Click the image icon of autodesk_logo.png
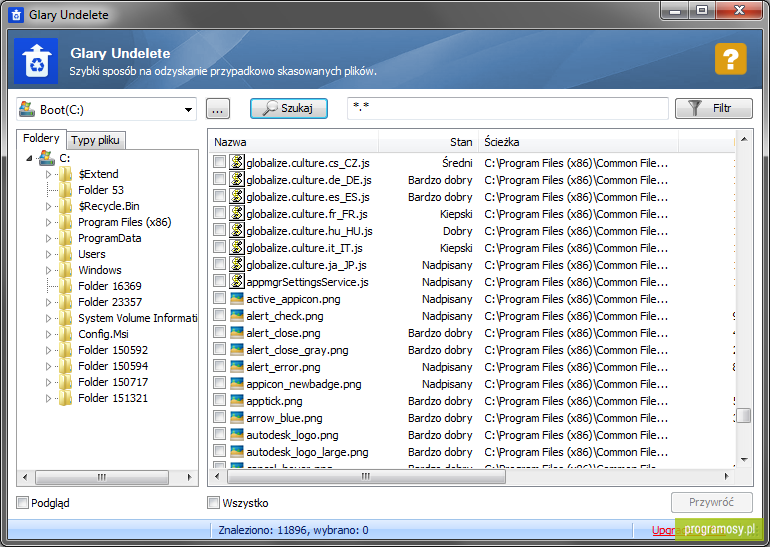The image size is (770, 547). point(237,435)
